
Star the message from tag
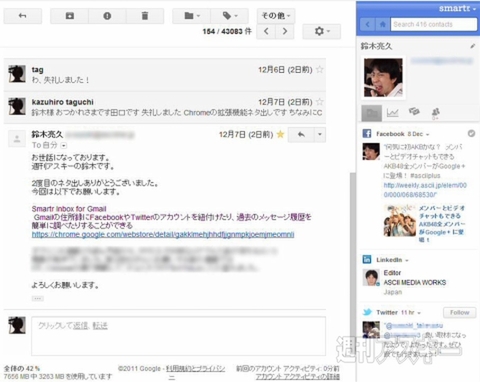click(320, 69)
